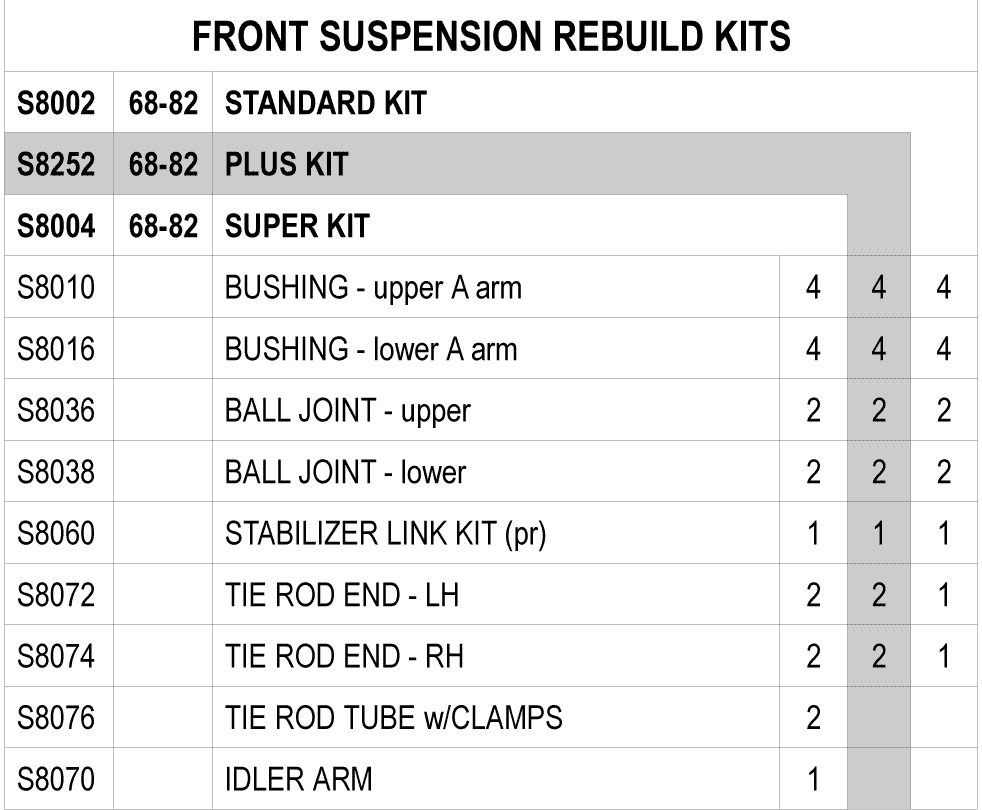Viewport: 982px width, 810px height.
Task: Click the S8010 part number
Action: click(x=56, y=288)
